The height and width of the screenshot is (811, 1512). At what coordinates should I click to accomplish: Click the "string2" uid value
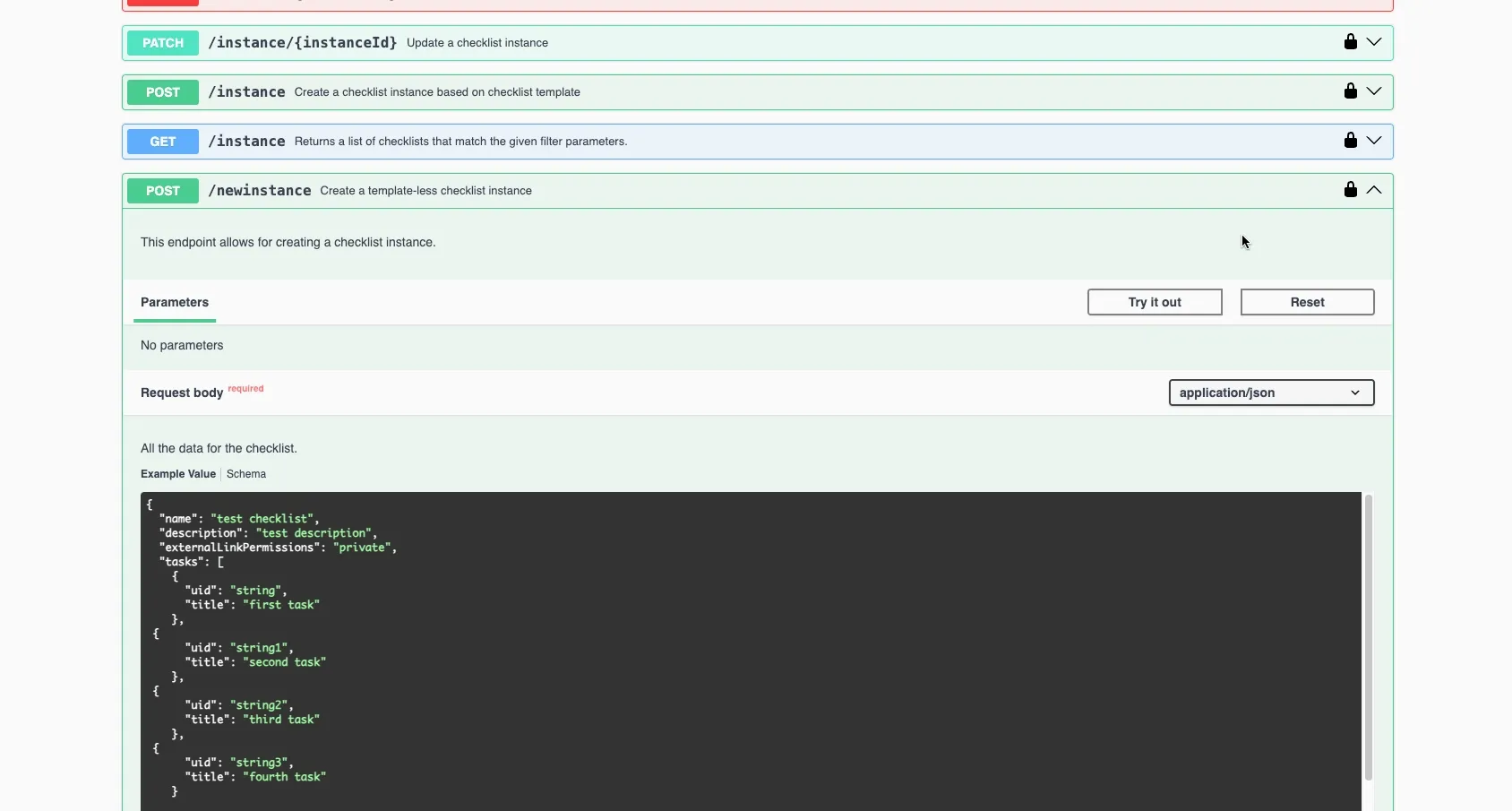259,705
